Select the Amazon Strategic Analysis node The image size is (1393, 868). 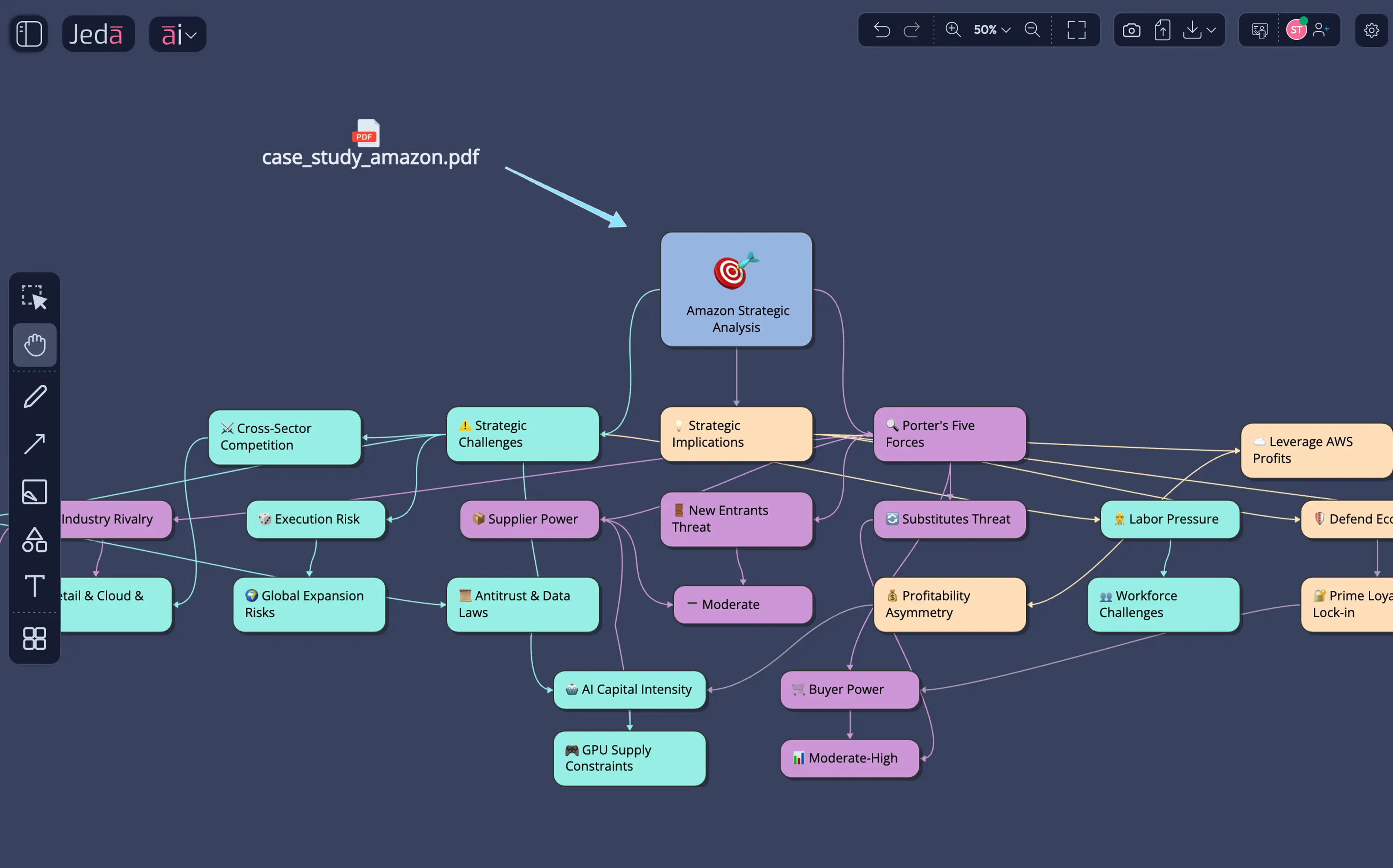(736, 289)
